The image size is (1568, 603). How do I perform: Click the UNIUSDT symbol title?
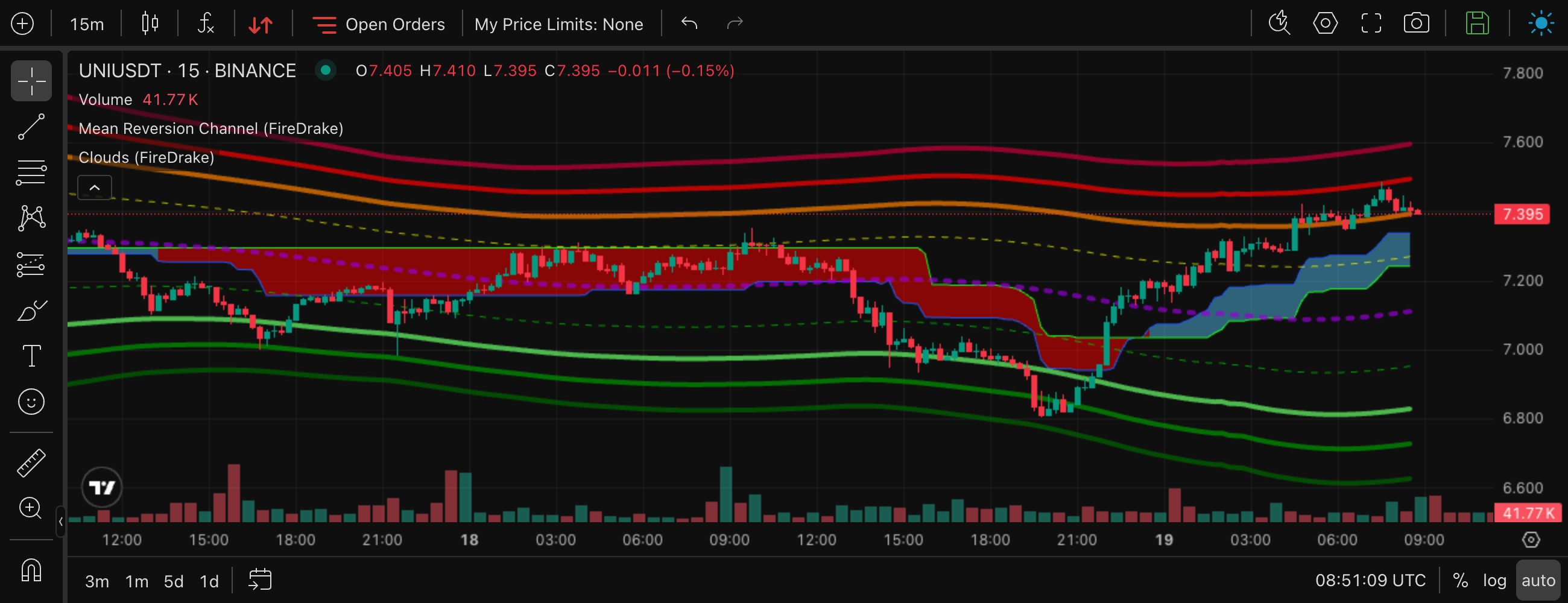click(188, 71)
